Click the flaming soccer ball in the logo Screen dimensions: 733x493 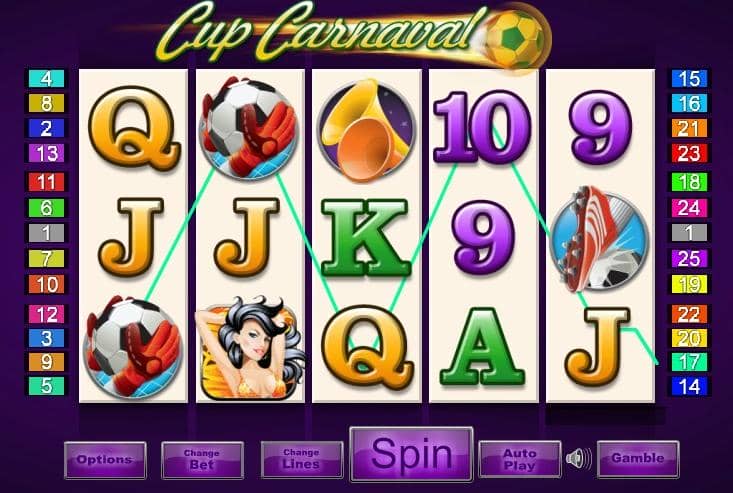[x=515, y=40]
